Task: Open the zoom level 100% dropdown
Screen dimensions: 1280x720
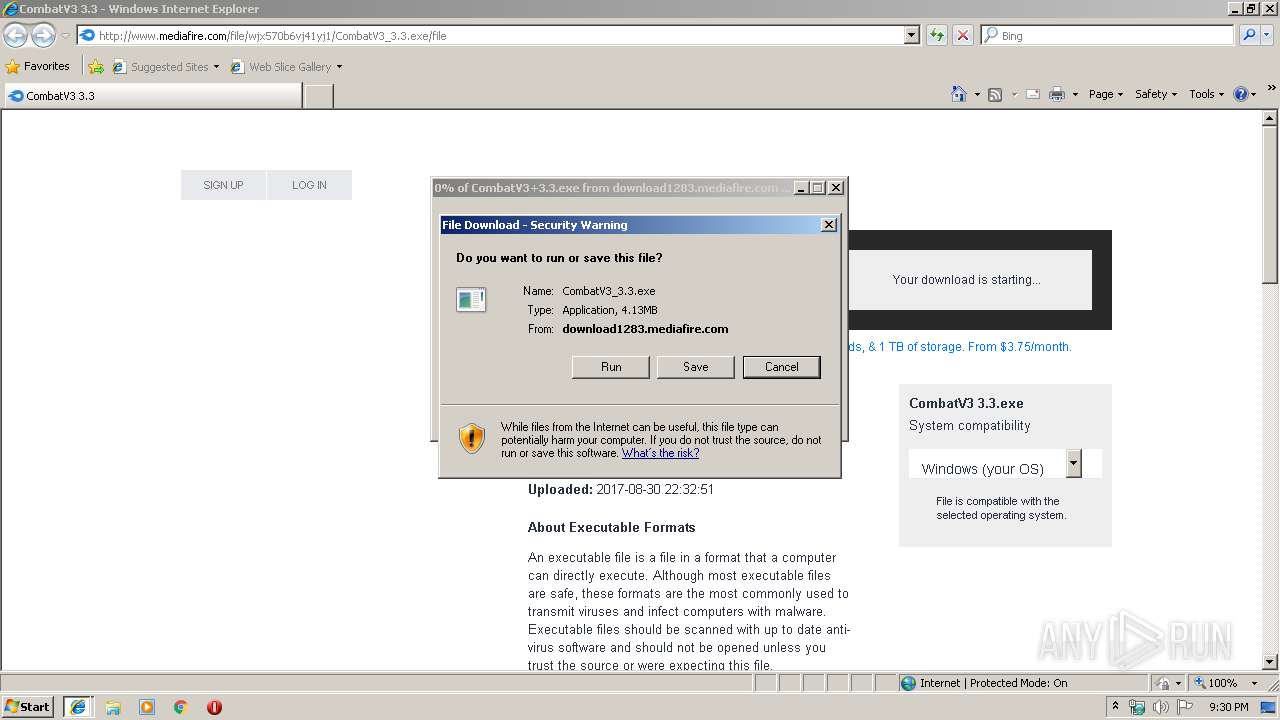Action: [1254, 683]
